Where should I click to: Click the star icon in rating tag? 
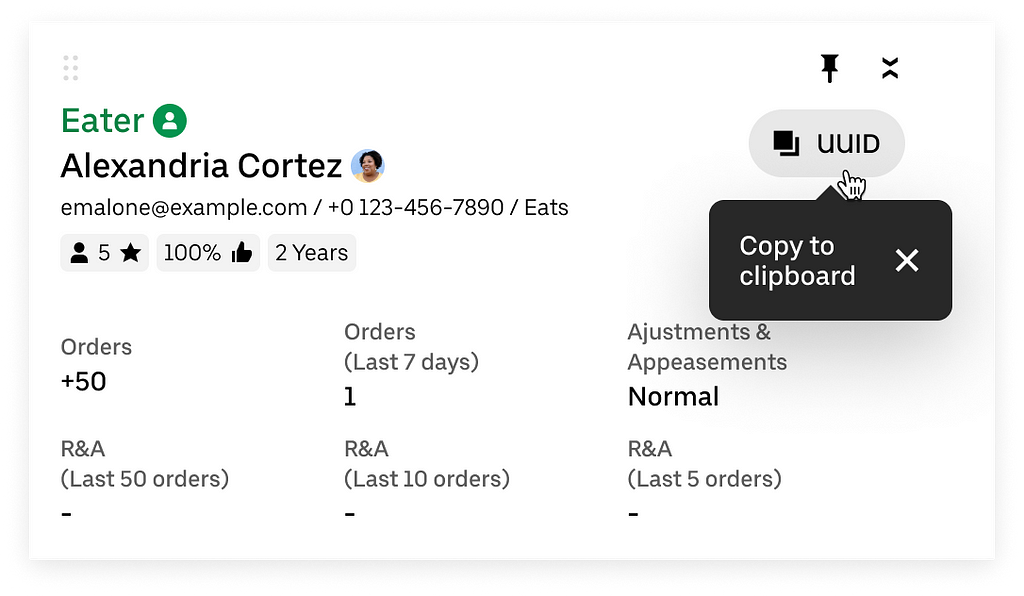tap(131, 252)
